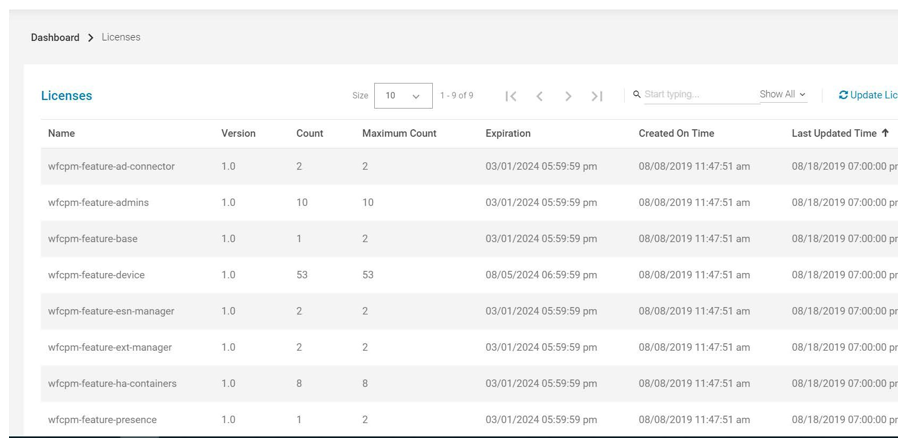The width and height of the screenshot is (922, 445).
Task: Open the page Size dropdown
Action: click(403, 96)
